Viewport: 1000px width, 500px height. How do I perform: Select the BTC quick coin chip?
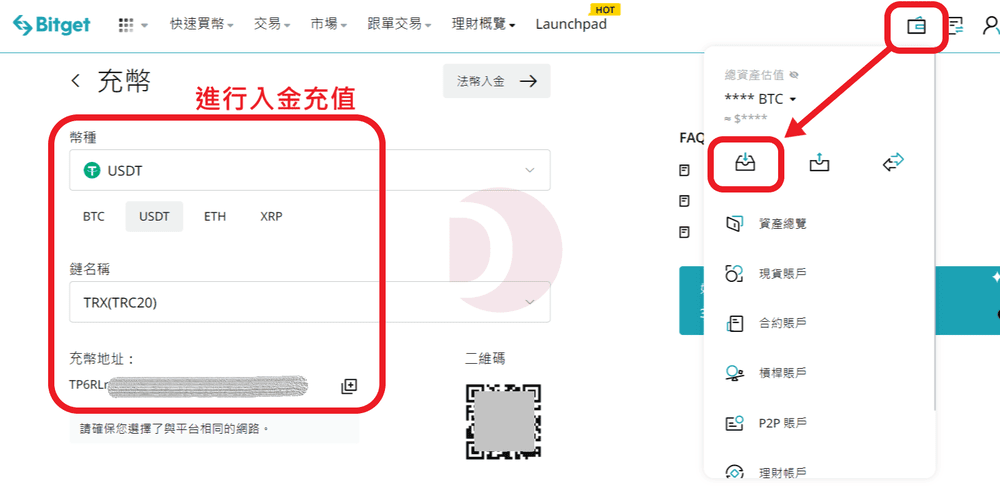(94, 216)
